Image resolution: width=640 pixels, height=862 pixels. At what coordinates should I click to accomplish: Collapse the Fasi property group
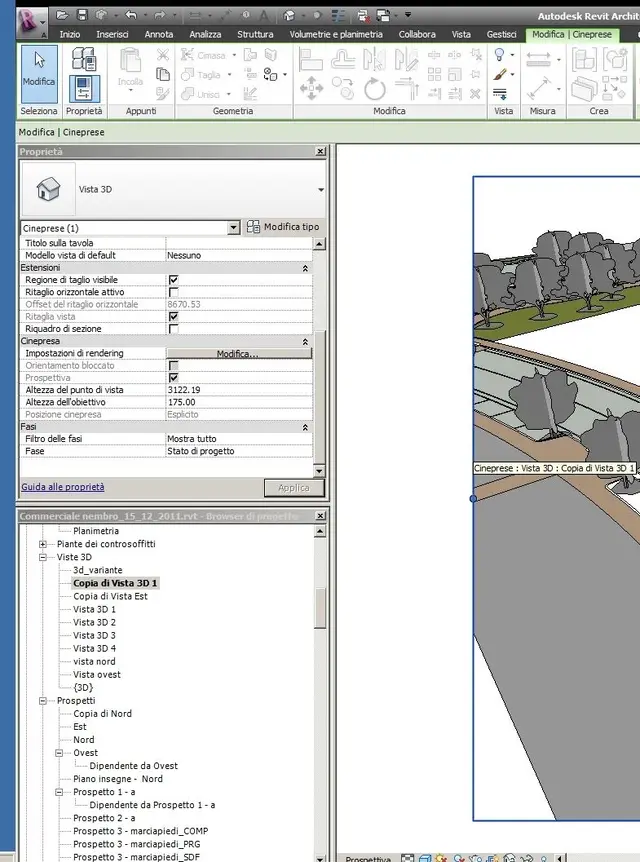(x=305, y=427)
